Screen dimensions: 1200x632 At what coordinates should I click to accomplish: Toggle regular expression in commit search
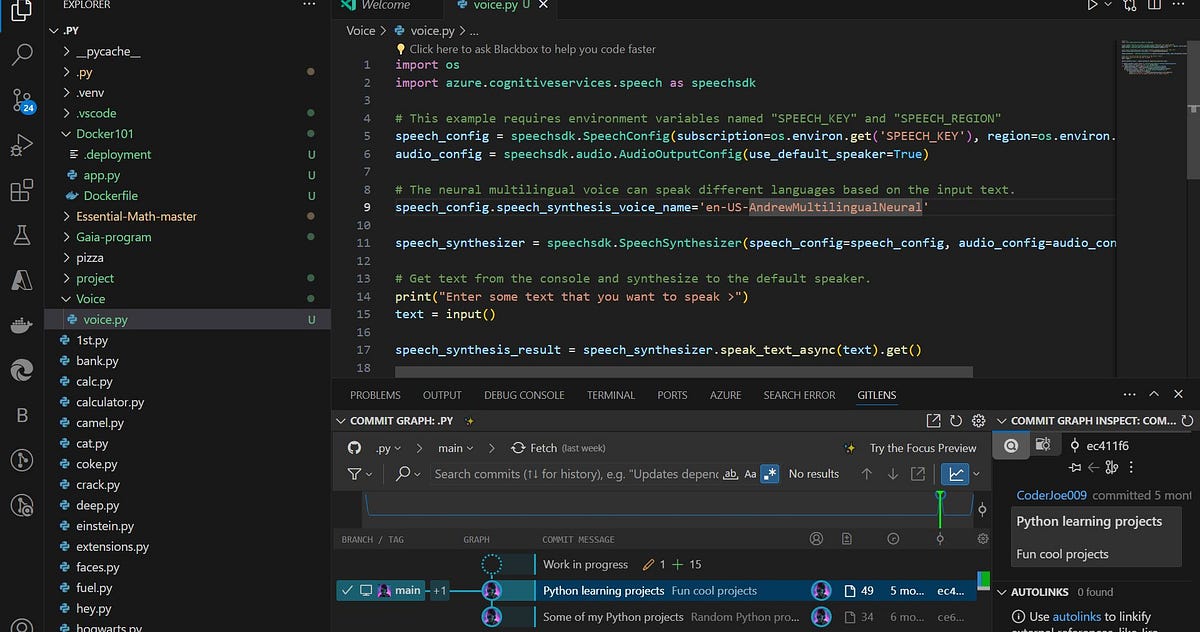(769, 474)
